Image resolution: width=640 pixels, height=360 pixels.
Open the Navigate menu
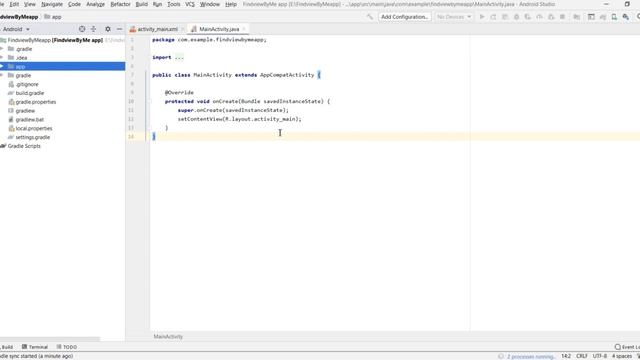52,4
